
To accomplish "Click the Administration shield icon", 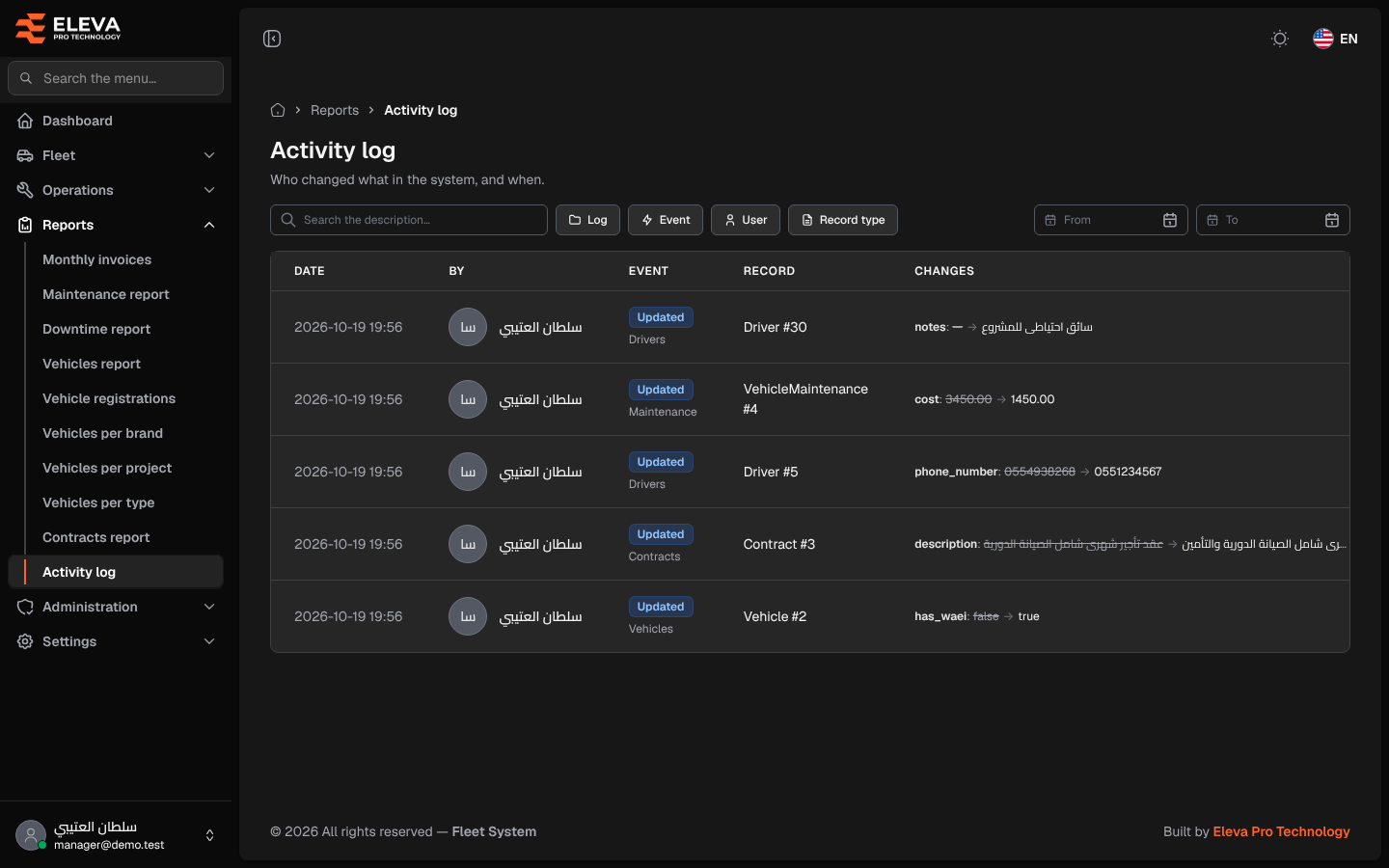I will tap(25, 607).
